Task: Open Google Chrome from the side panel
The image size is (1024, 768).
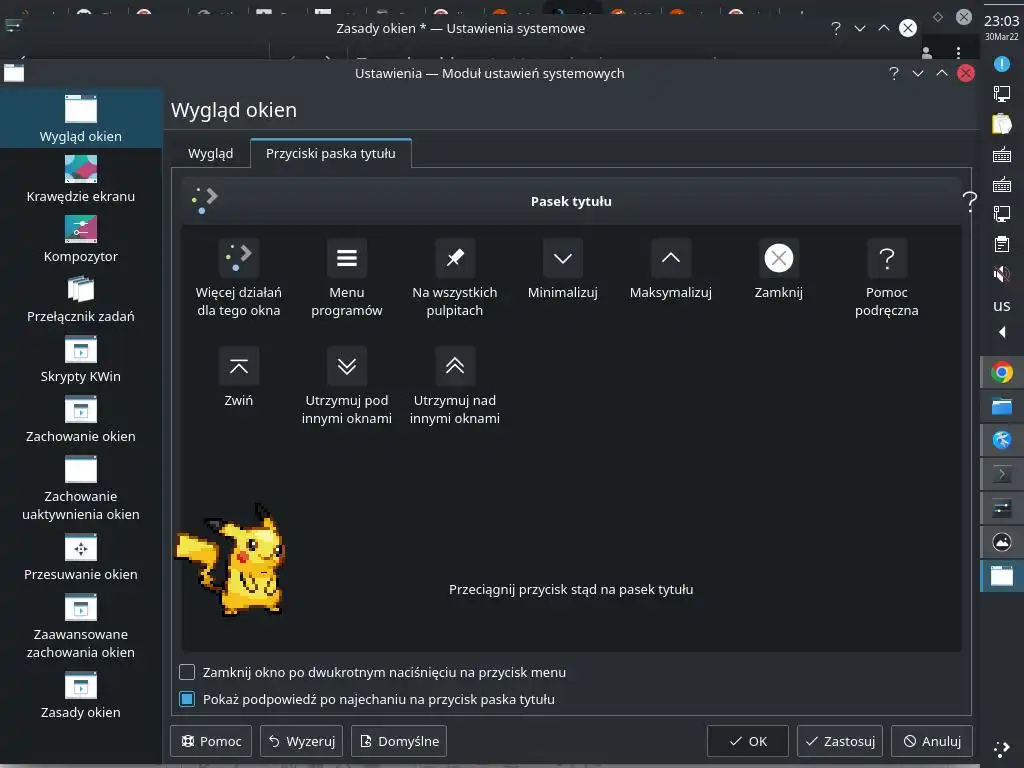Action: point(1002,372)
